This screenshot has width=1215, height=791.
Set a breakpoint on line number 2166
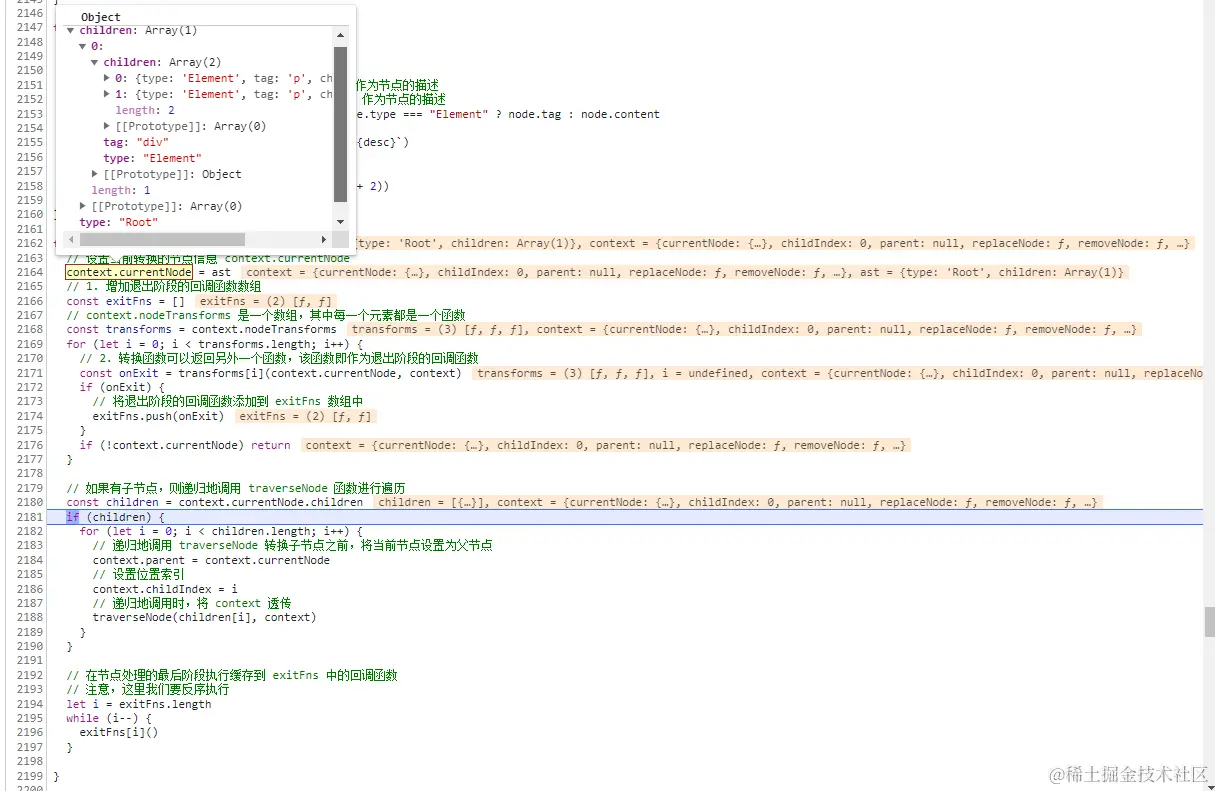click(x=30, y=301)
